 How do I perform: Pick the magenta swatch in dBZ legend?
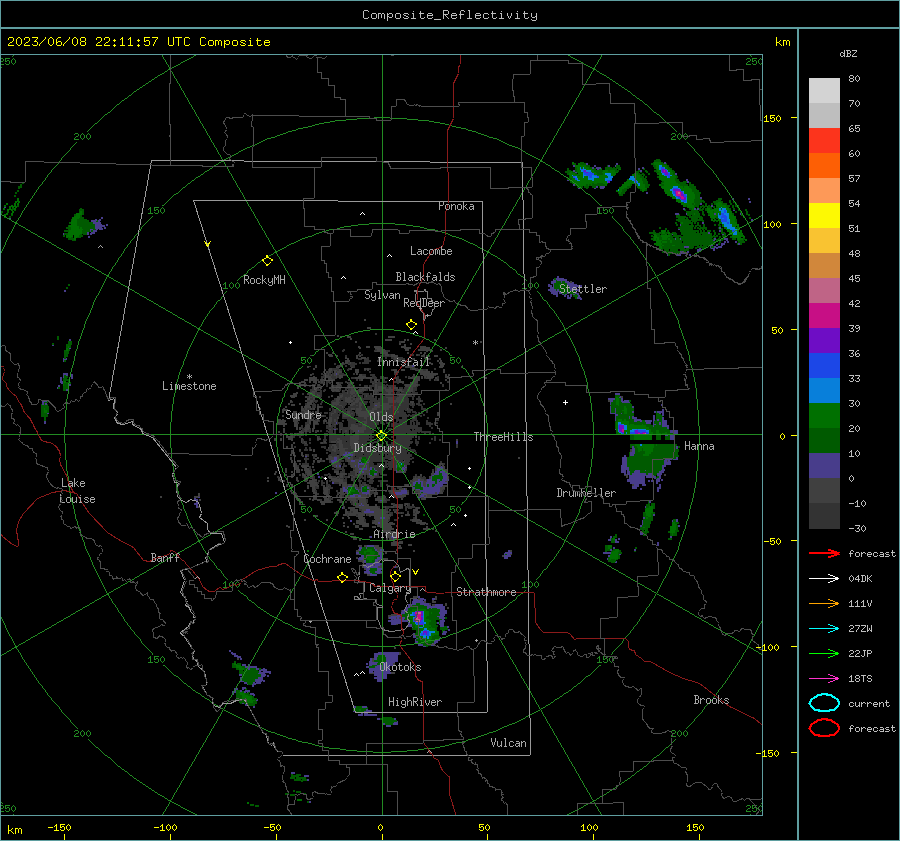824,315
